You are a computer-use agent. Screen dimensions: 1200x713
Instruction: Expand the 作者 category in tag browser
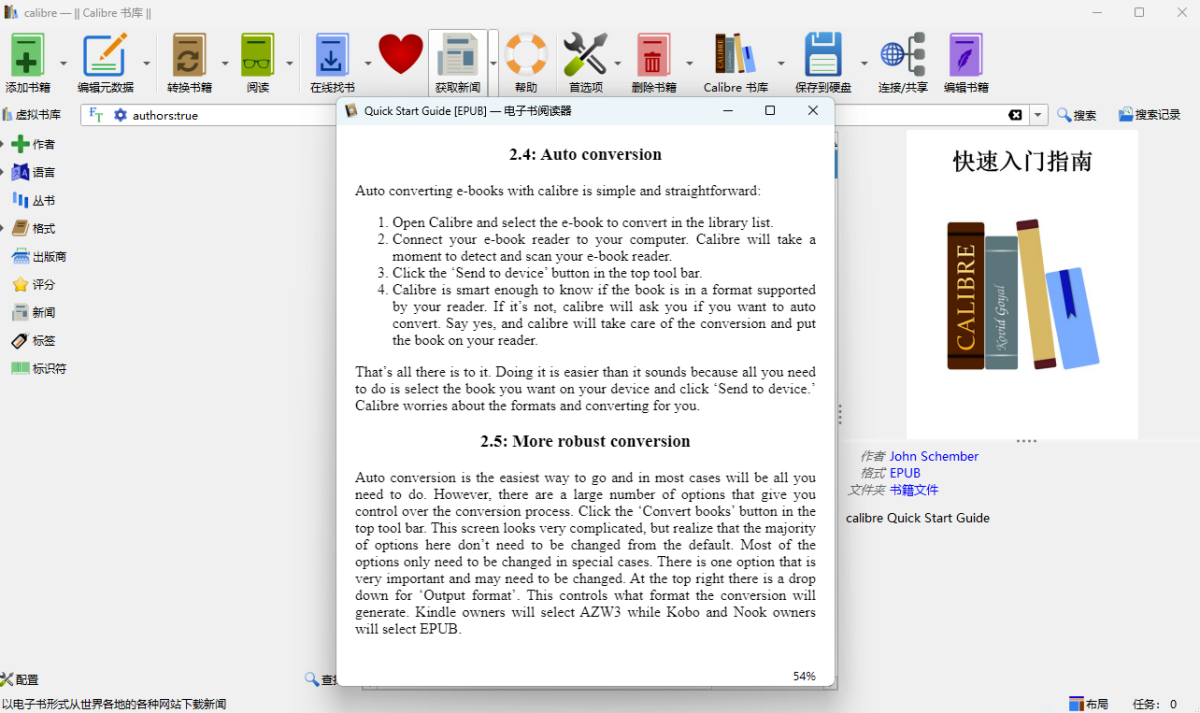click(3, 145)
